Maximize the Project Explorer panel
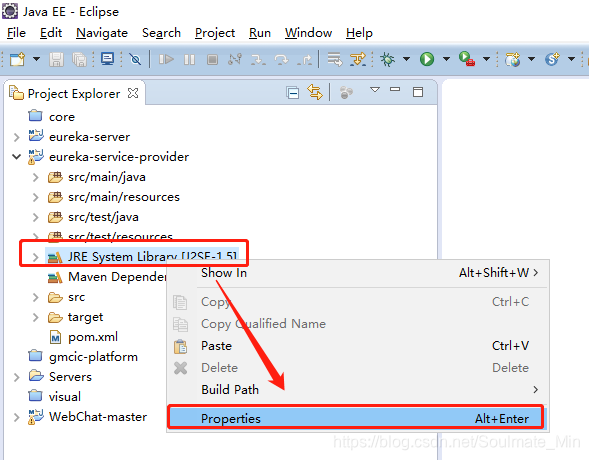This screenshot has height=460, width=589. pos(418,92)
